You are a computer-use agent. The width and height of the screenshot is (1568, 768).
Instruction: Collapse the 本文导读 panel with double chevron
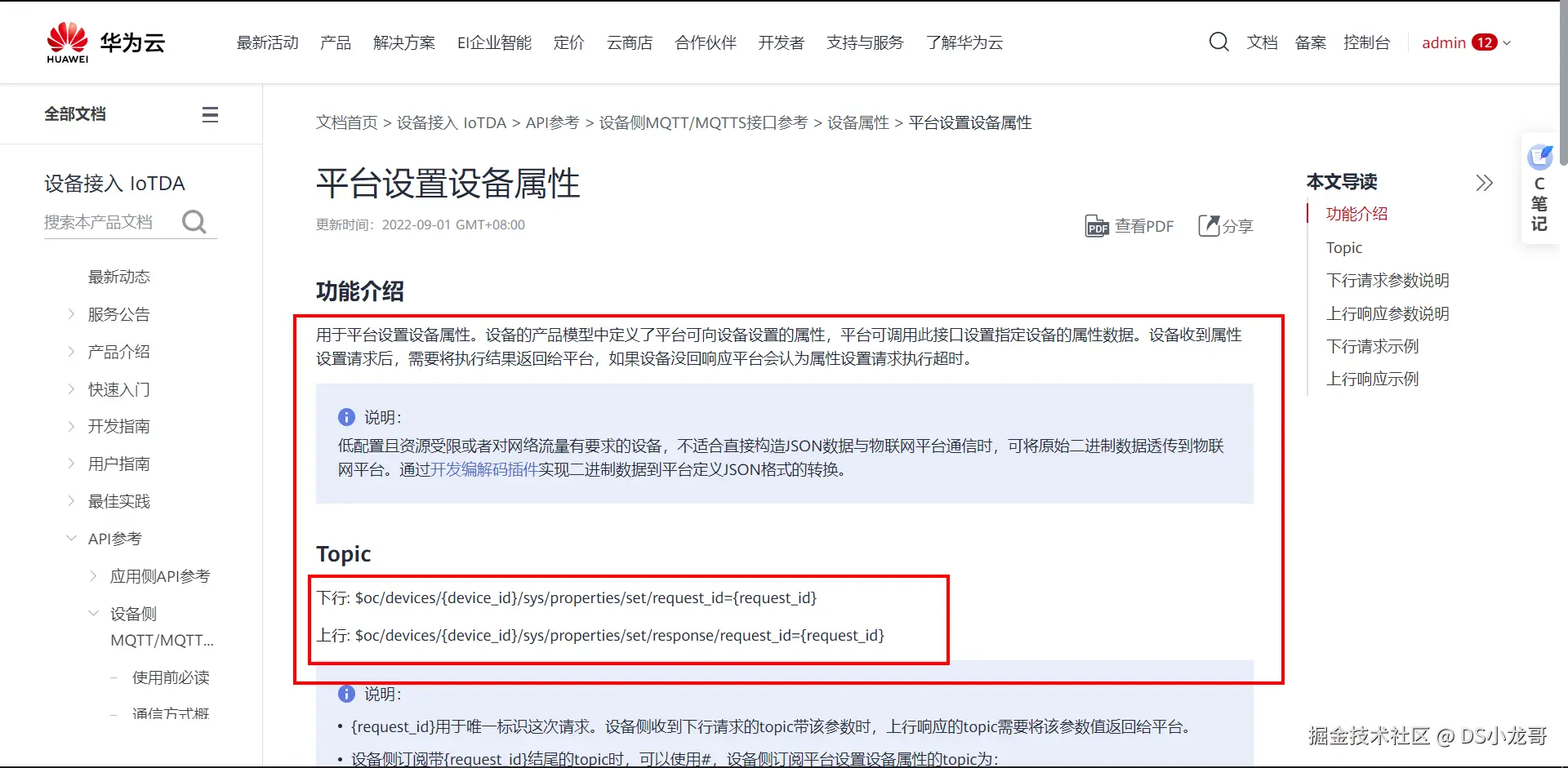[x=1484, y=182]
